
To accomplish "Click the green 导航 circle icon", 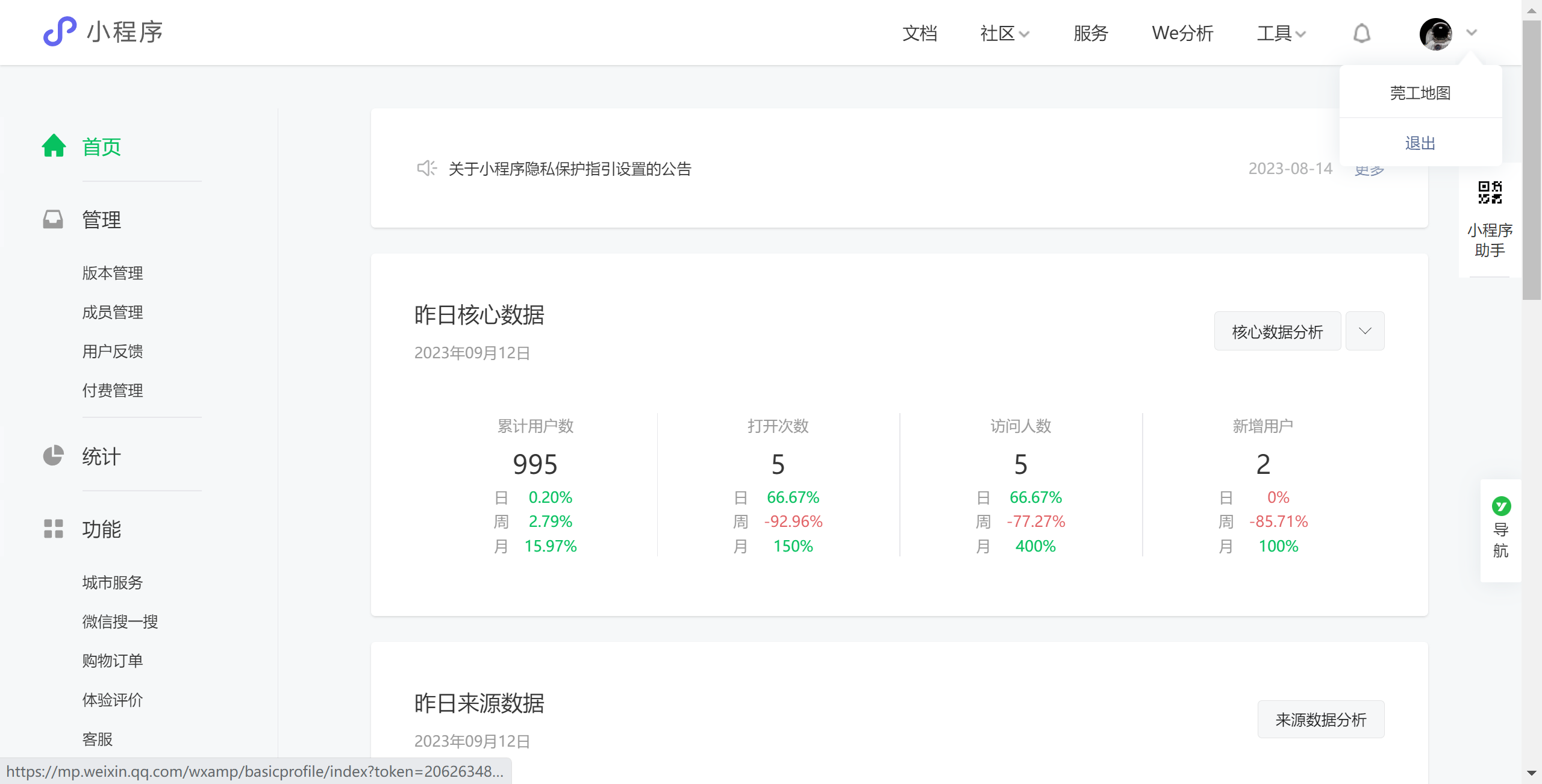I will click(x=1501, y=506).
